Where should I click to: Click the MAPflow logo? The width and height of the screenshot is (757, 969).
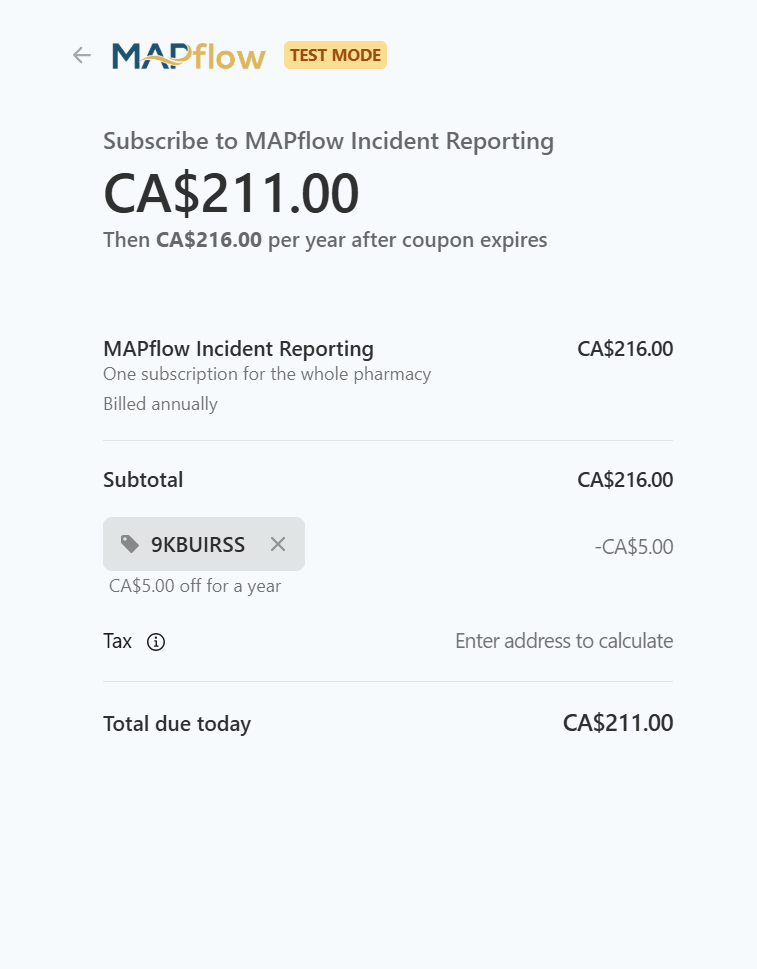[x=189, y=56]
